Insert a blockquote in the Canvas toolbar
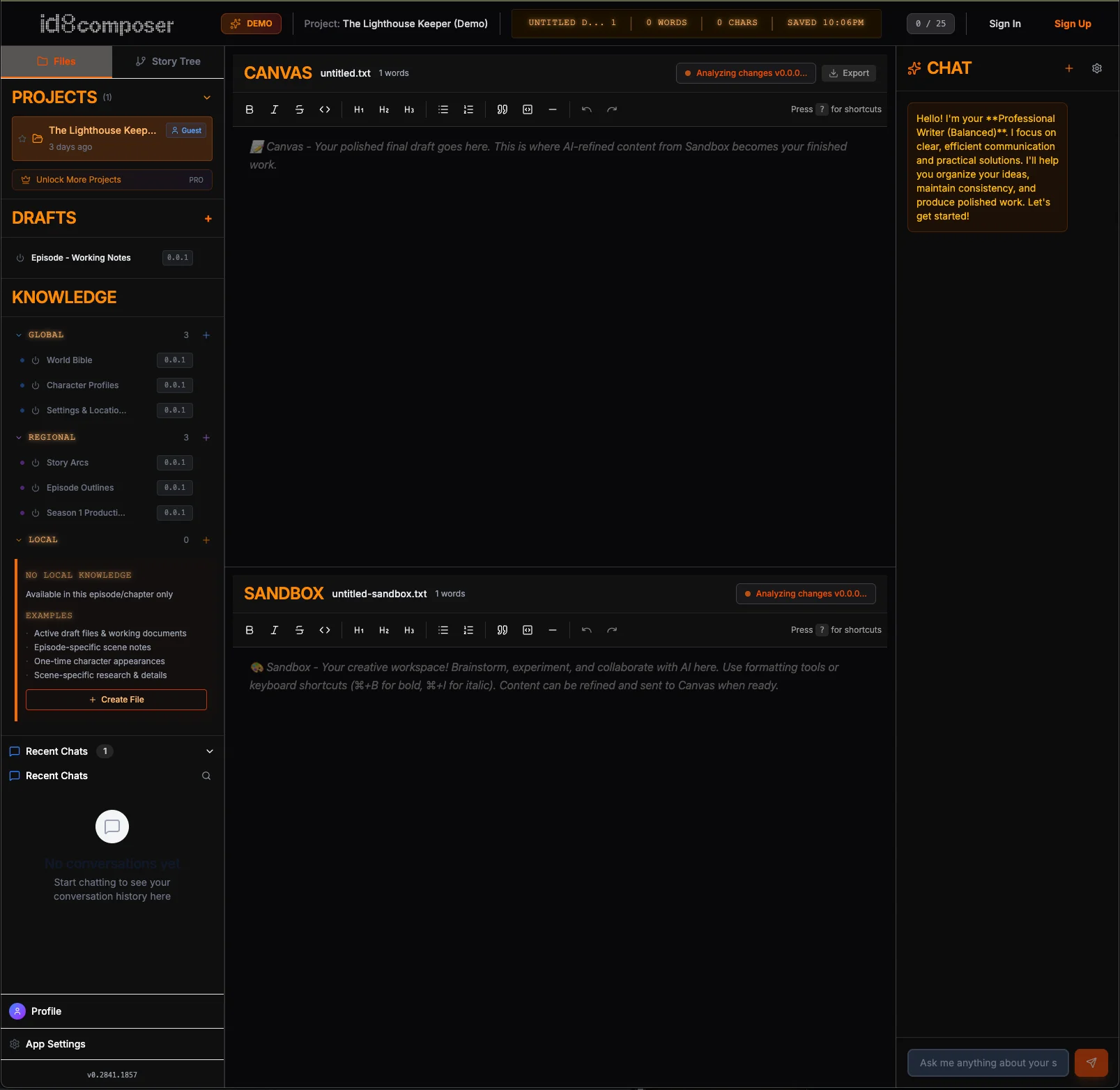Image resolution: width=1120 pixels, height=1090 pixels. [x=502, y=109]
